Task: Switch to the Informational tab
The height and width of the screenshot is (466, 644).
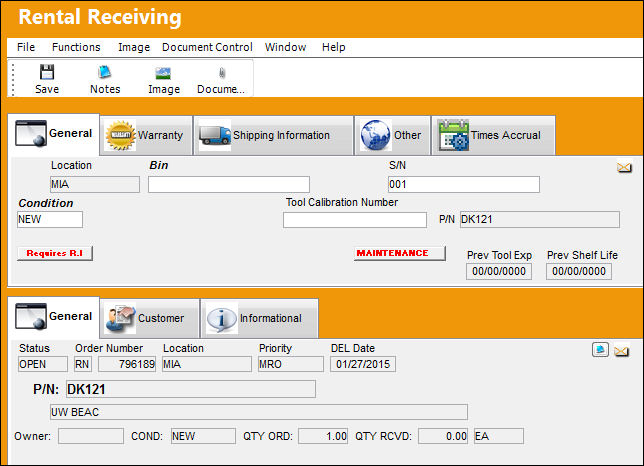Action: point(260,319)
